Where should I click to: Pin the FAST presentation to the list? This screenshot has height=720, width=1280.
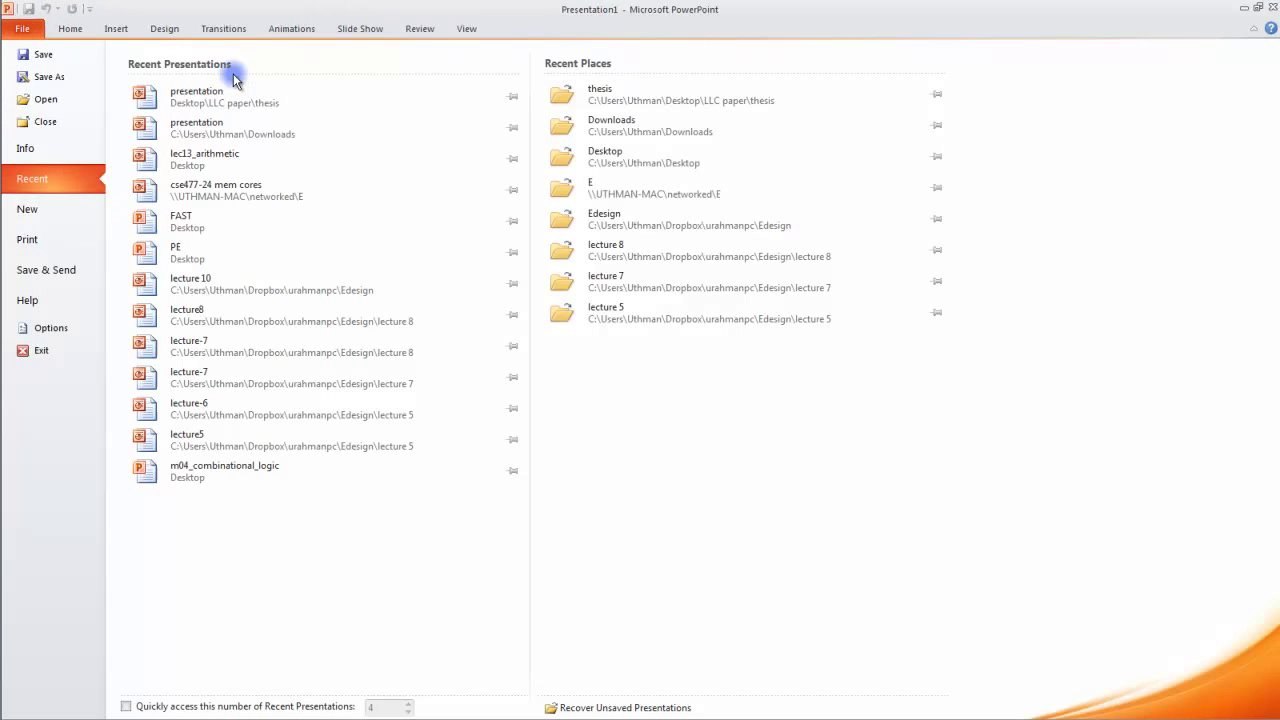point(513,221)
